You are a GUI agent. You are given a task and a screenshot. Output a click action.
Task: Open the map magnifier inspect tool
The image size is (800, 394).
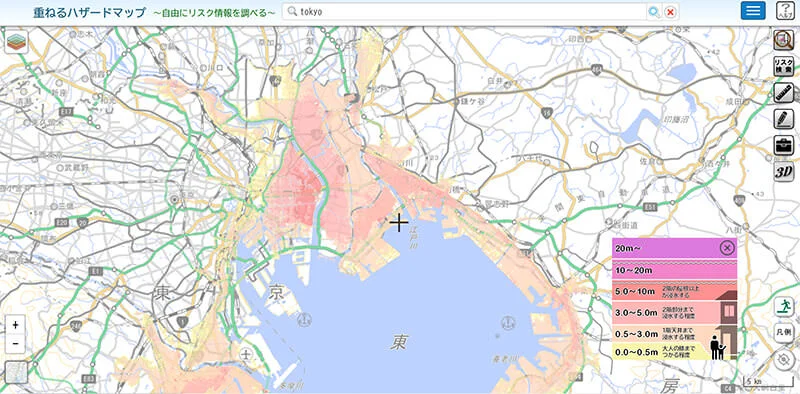coord(783,40)
